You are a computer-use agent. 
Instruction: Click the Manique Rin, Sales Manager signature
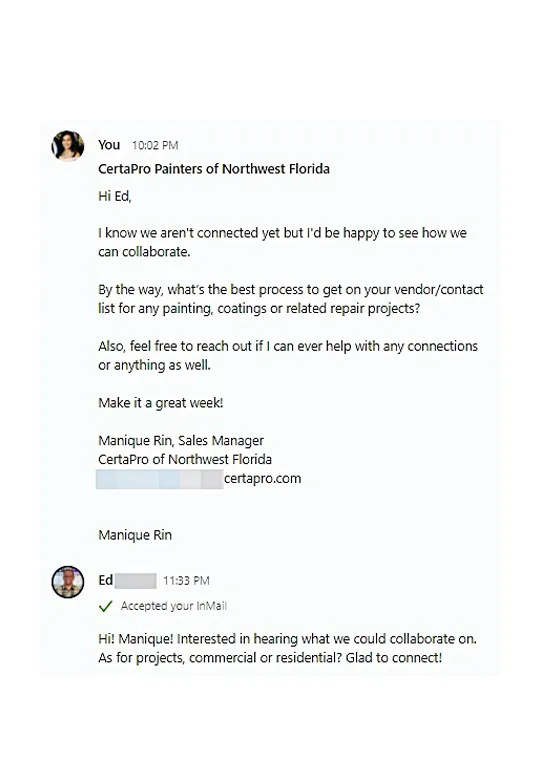181,440
